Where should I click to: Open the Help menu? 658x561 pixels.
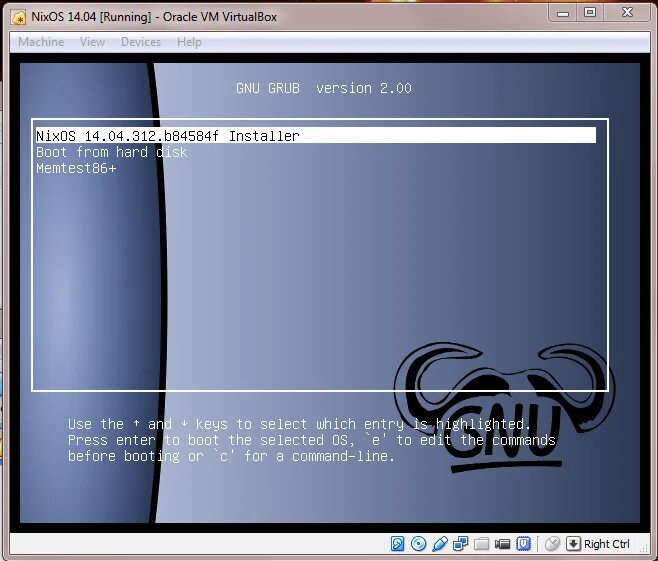(x=189, y=42)
